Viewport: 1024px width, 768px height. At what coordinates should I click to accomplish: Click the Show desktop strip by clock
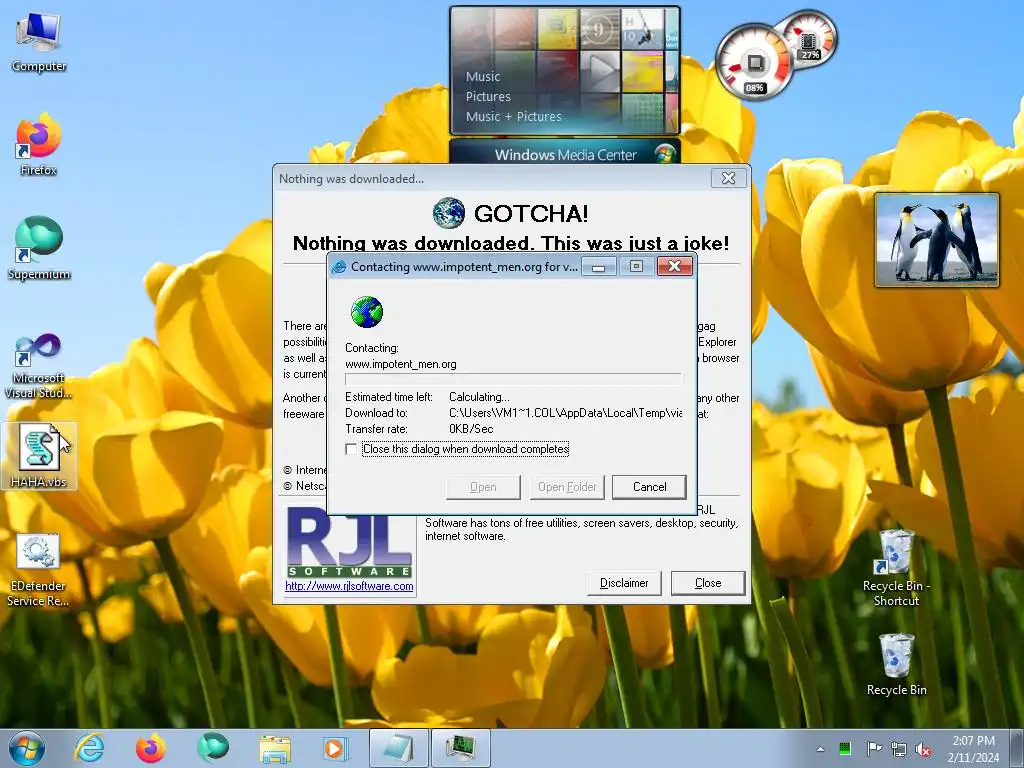[1018, 748]
